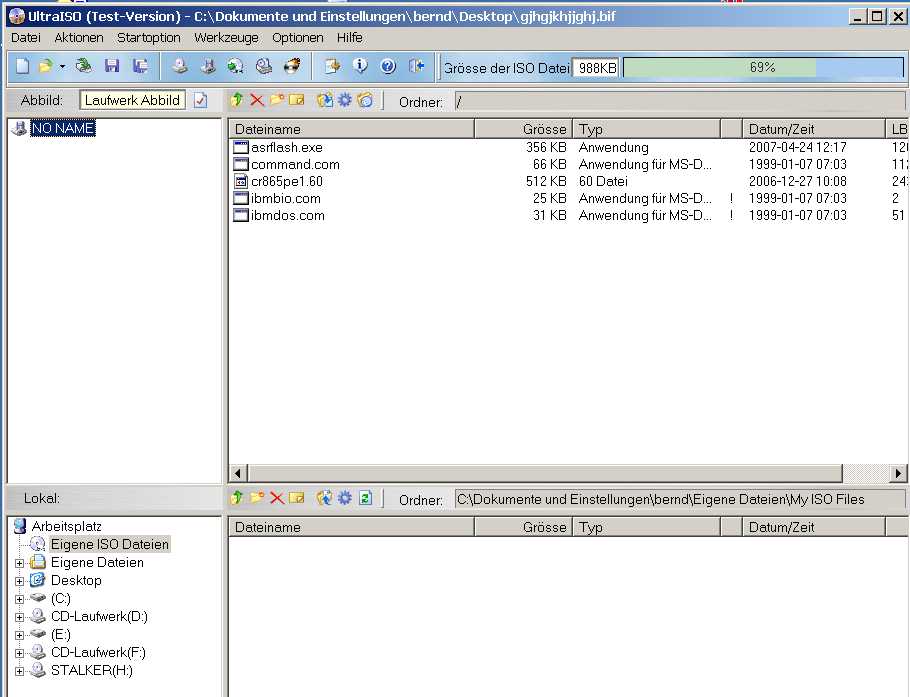Create new folder in image toolbar
The height and width of the screenshot is (697, 910).
coord(277,100)
